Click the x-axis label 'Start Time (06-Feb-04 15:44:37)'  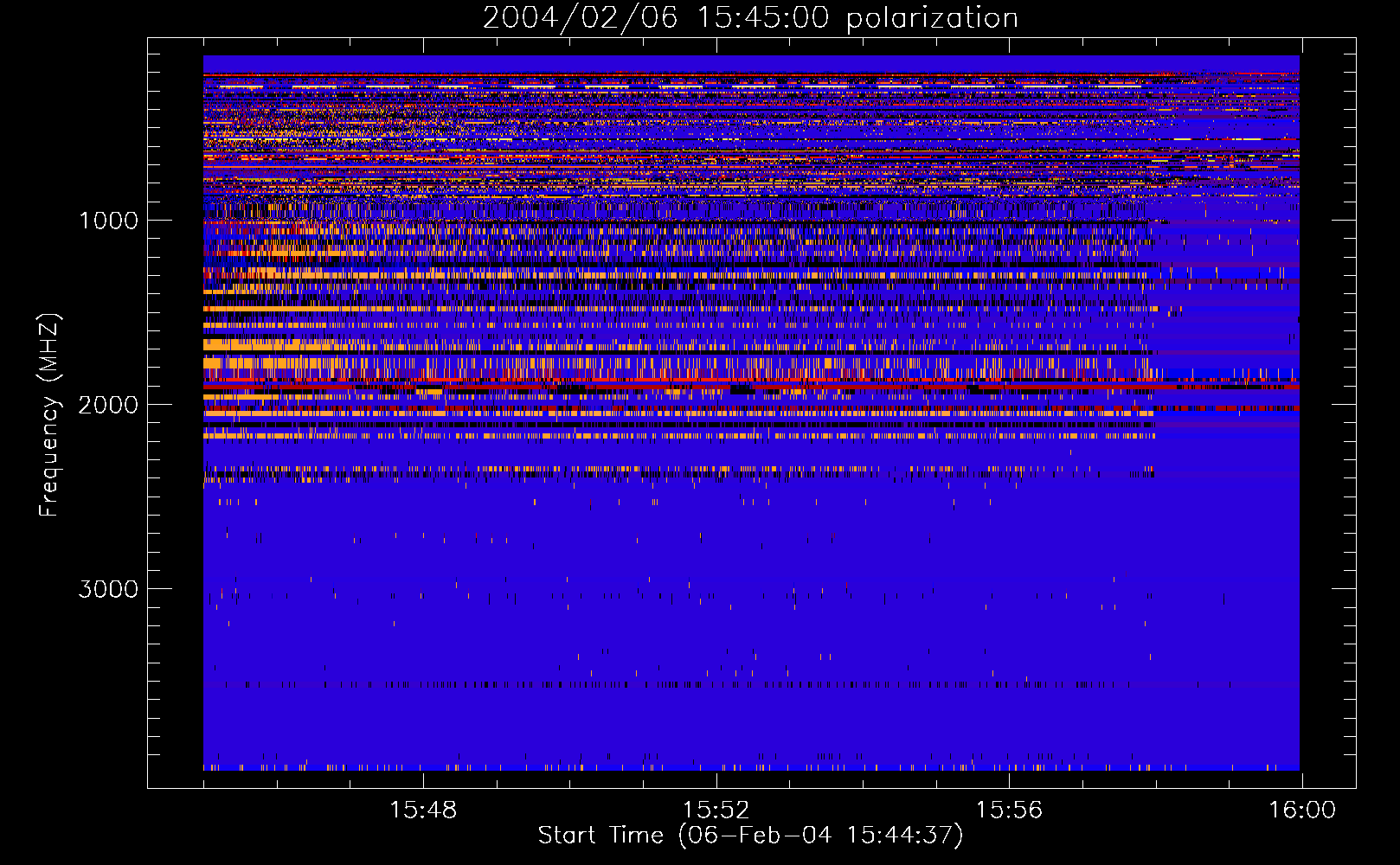(x=750, y=836)
